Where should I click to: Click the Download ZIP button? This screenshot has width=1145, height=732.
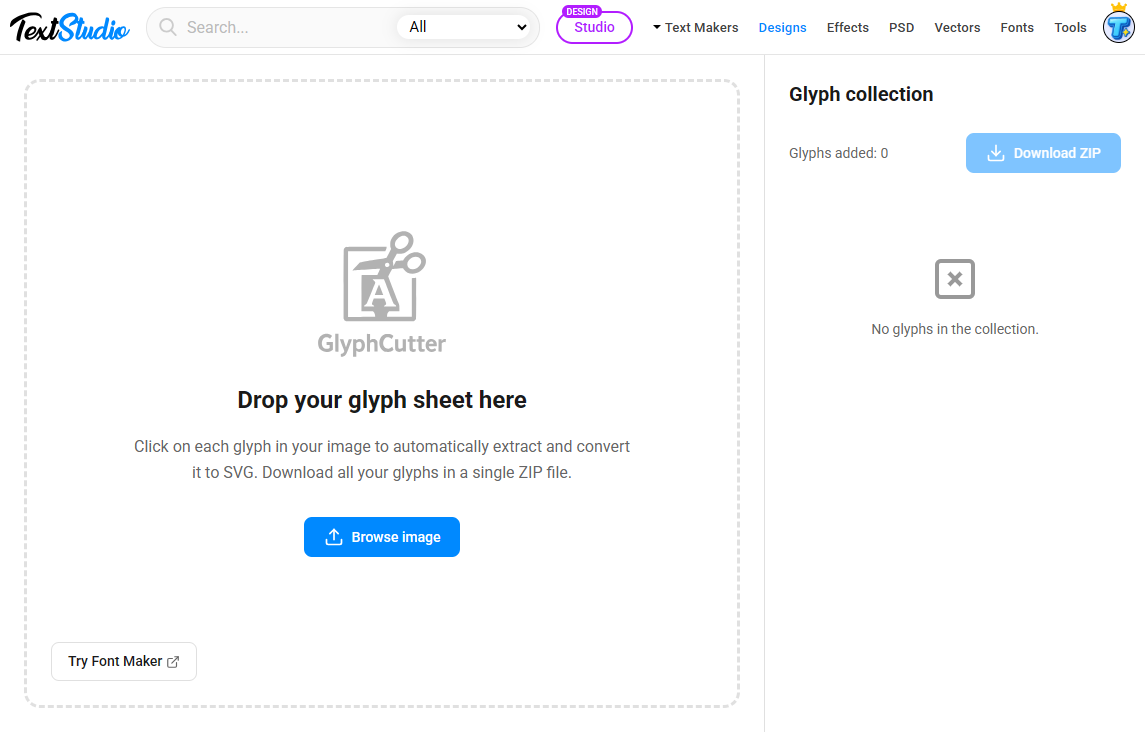(1043, 152)
